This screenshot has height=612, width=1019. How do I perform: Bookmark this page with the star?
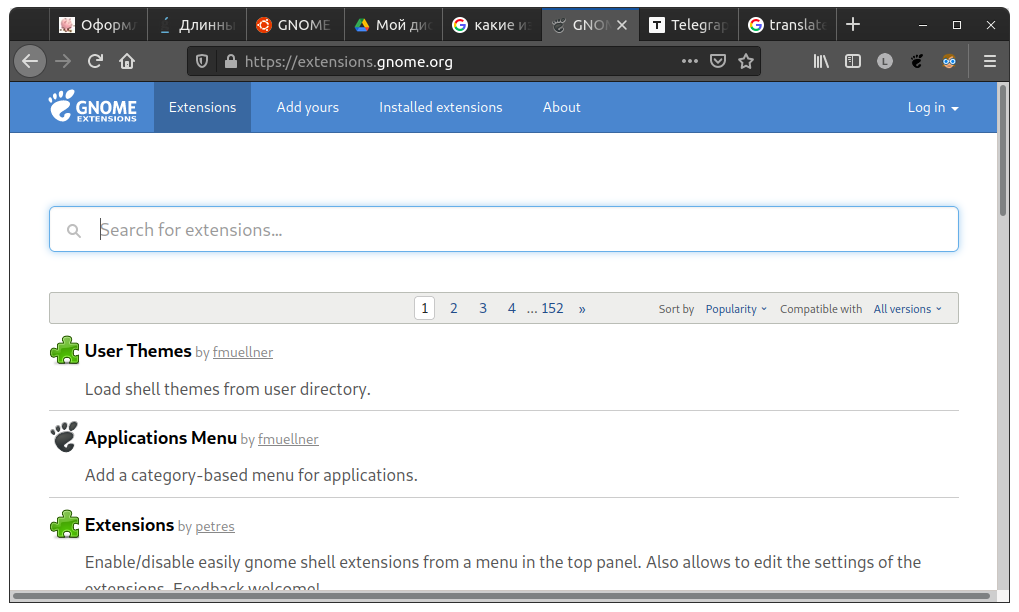pyautogui.click(x=746, y=61)
